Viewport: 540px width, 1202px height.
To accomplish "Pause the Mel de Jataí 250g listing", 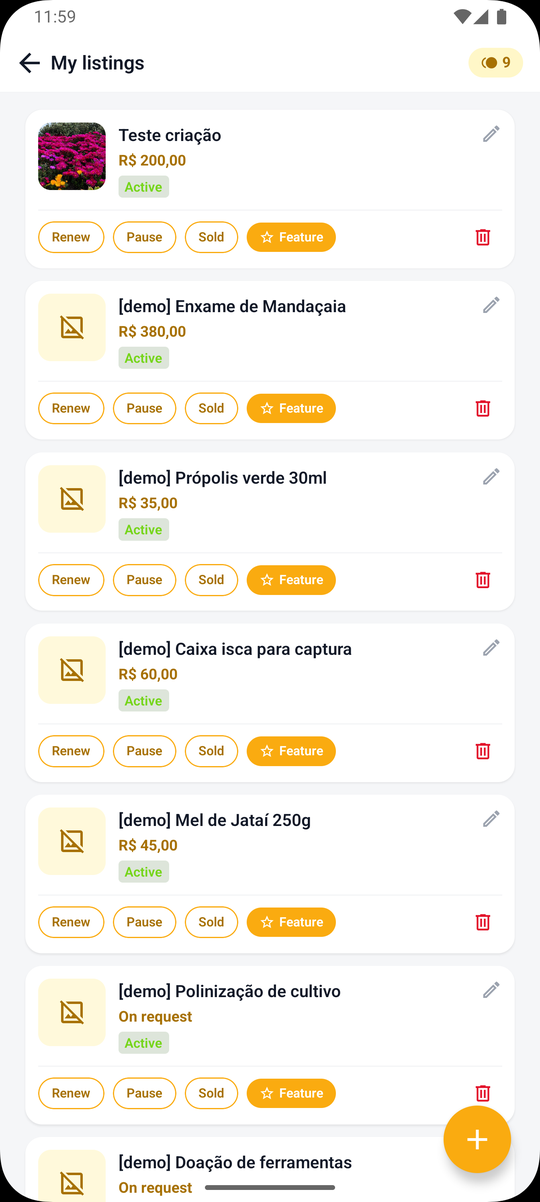I will click(x=144, y=922).
